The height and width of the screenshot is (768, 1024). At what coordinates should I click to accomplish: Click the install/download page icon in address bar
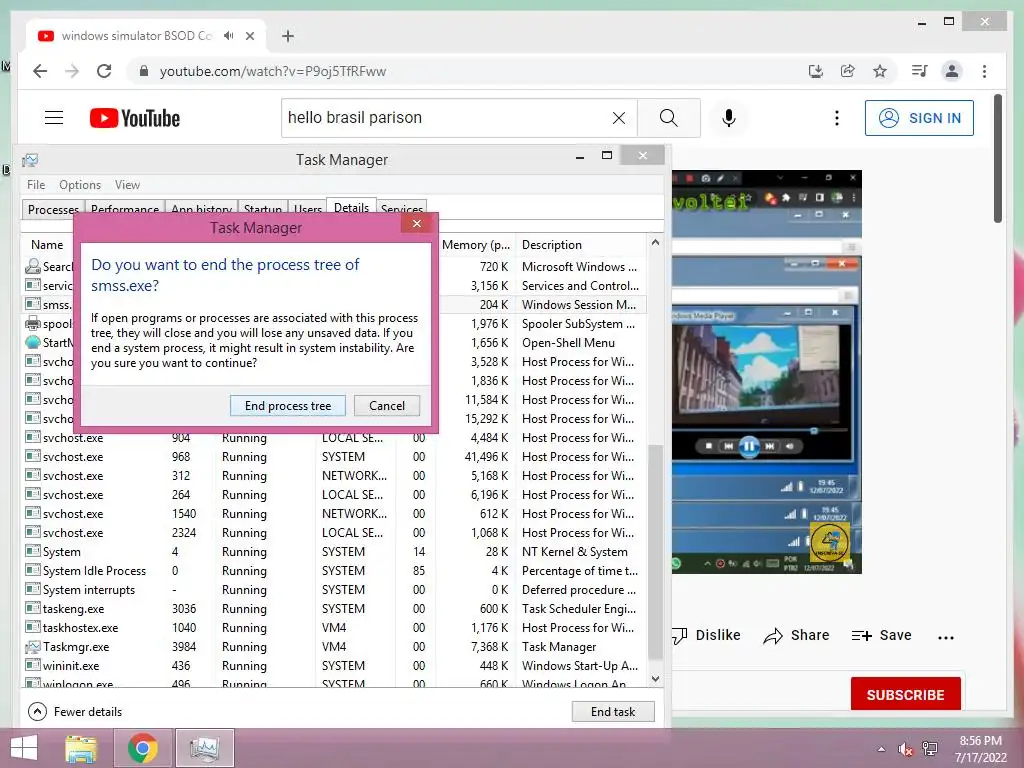click(x=816, y=71)
